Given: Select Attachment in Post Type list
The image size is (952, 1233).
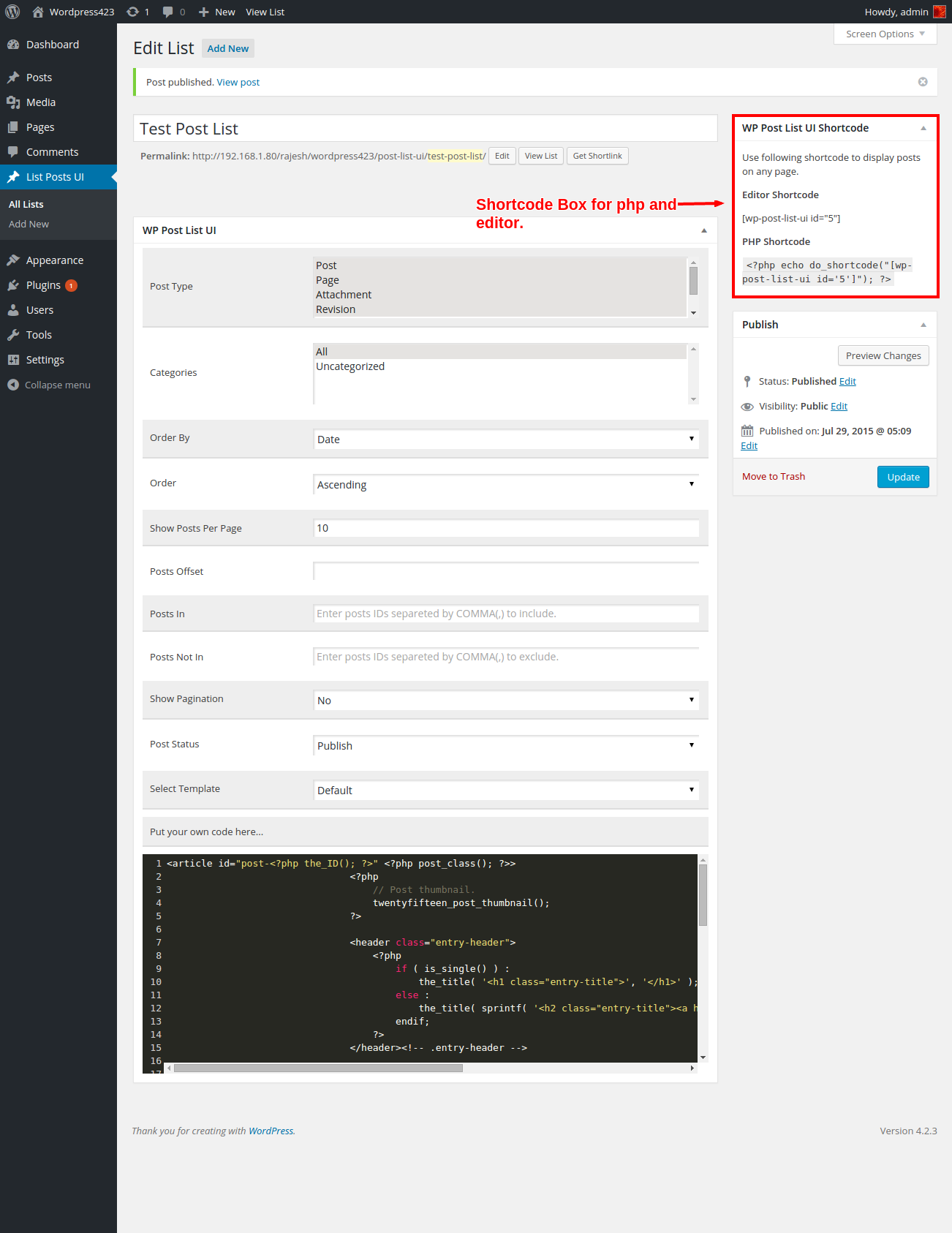Looking at the screenshot, I should click(500, 295).
